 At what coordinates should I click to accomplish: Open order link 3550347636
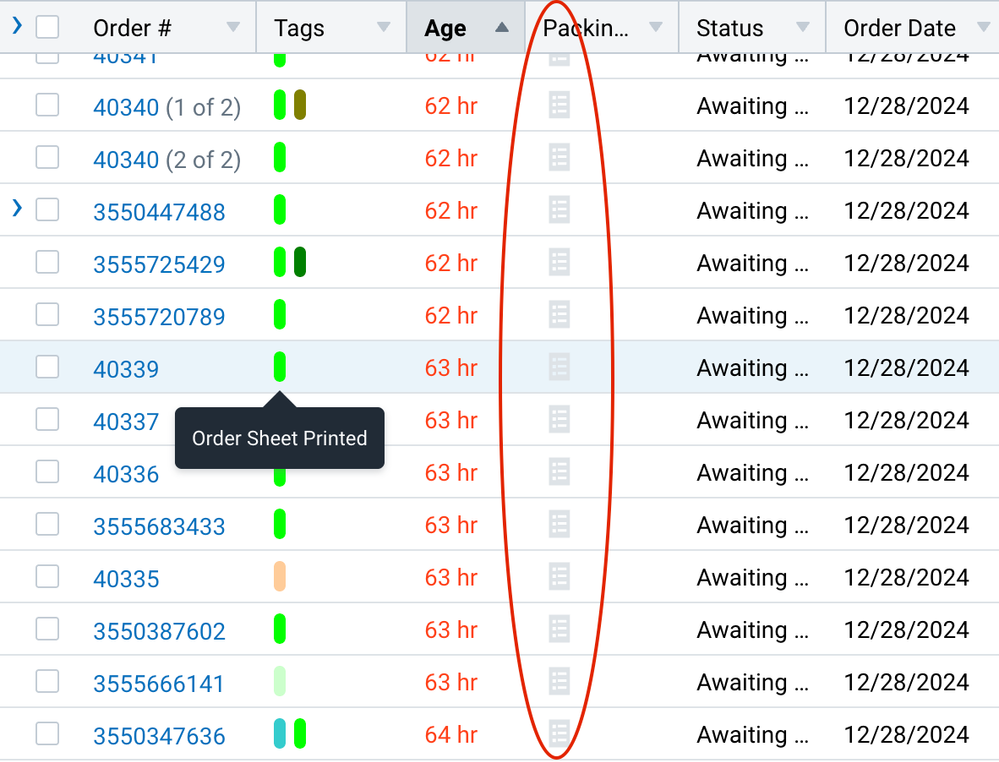click(159, 737)
